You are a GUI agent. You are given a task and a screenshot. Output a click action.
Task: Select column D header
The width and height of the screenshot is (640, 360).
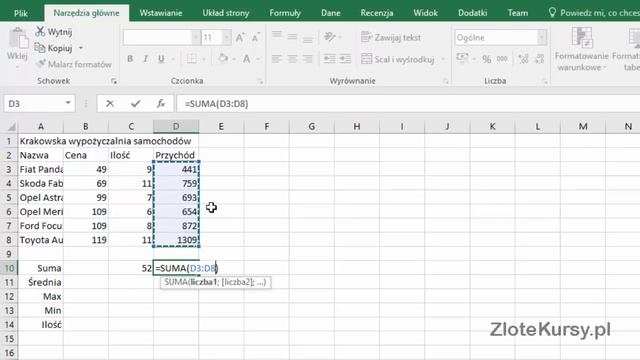click(x=176, y=127)
